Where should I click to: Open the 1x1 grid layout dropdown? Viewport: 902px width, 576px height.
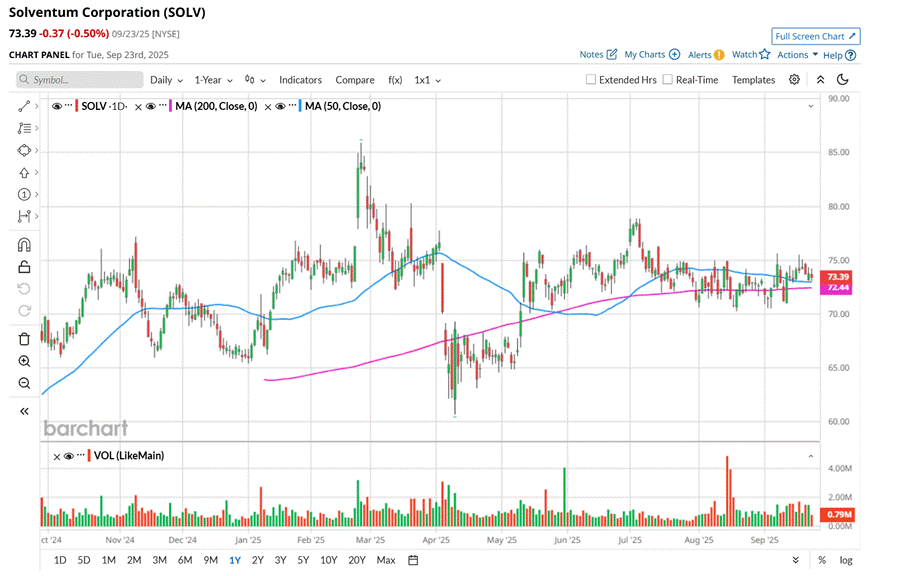[x=427, y=80]
